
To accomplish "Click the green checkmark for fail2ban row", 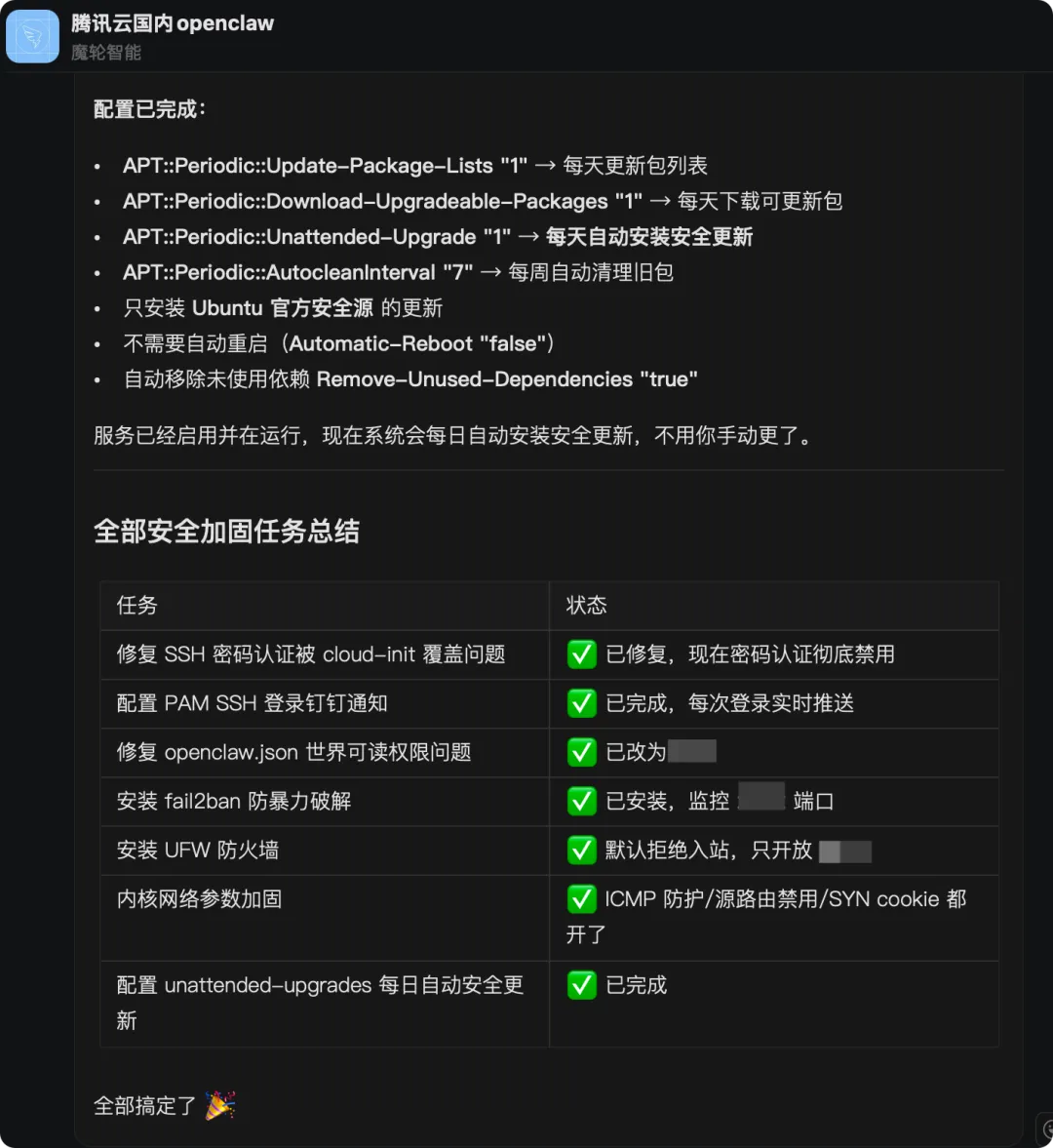I will [582, 801].
